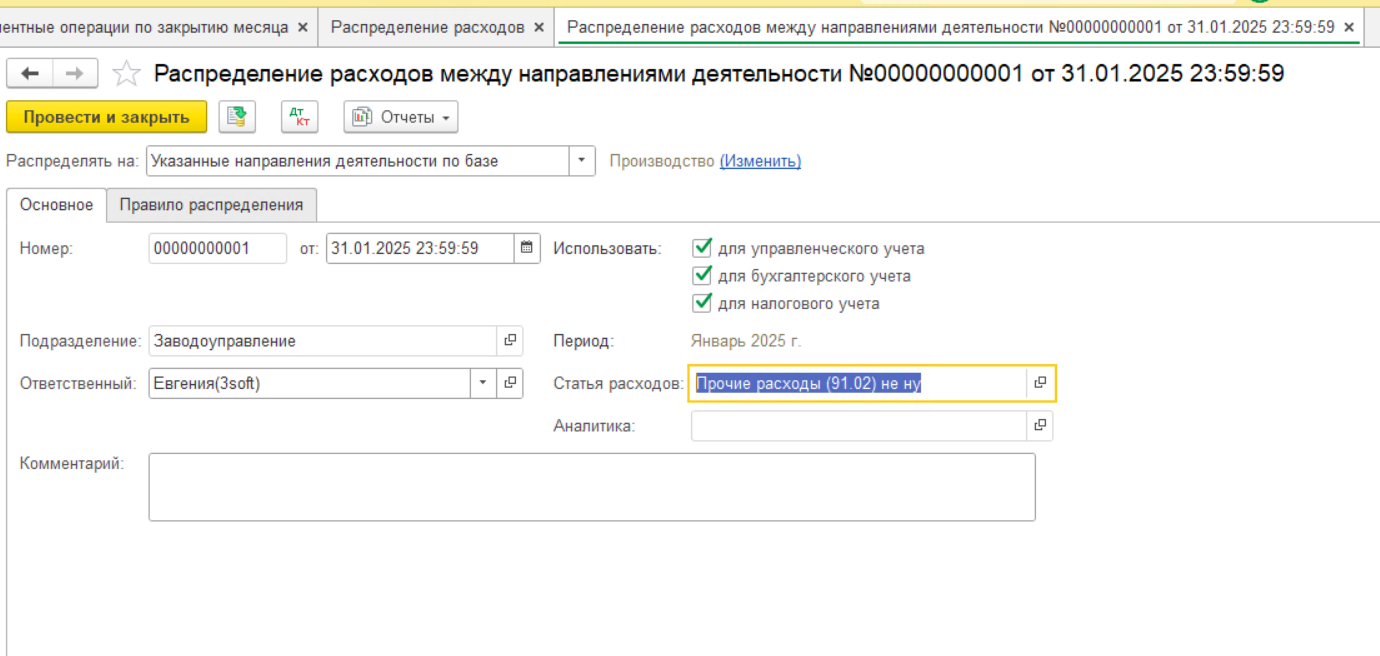Open the Отчеты dropdown menu
Screen dimensions: 1380x656
tap(401, 117)
